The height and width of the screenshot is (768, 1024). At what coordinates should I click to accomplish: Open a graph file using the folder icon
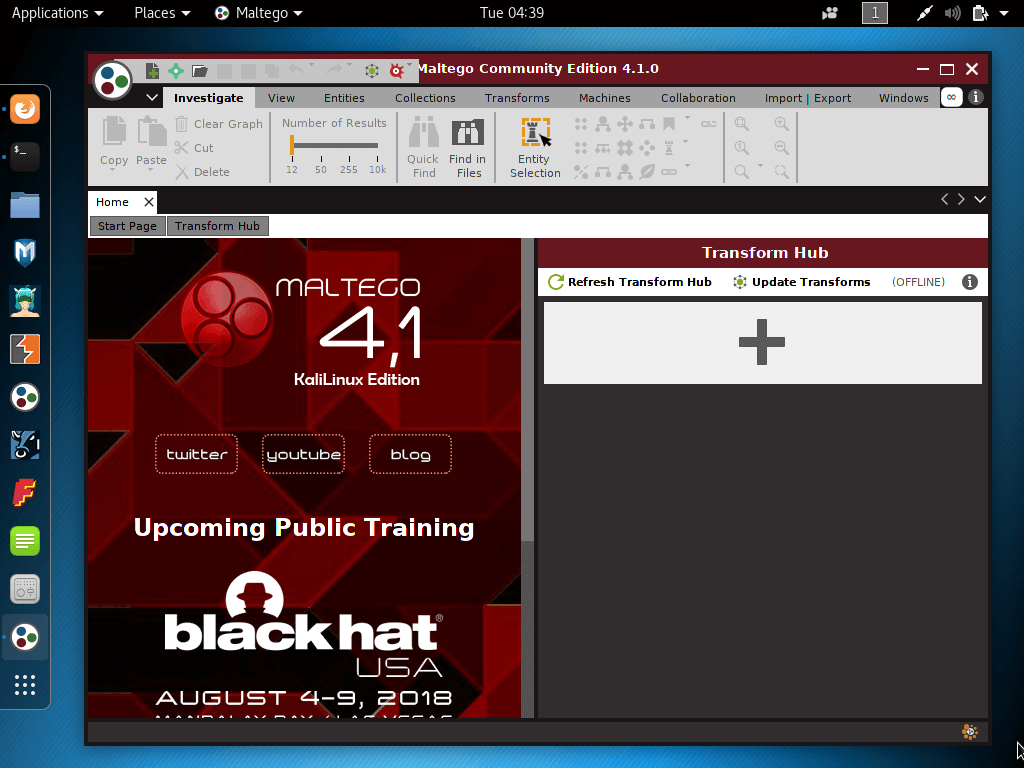(200, 71)
